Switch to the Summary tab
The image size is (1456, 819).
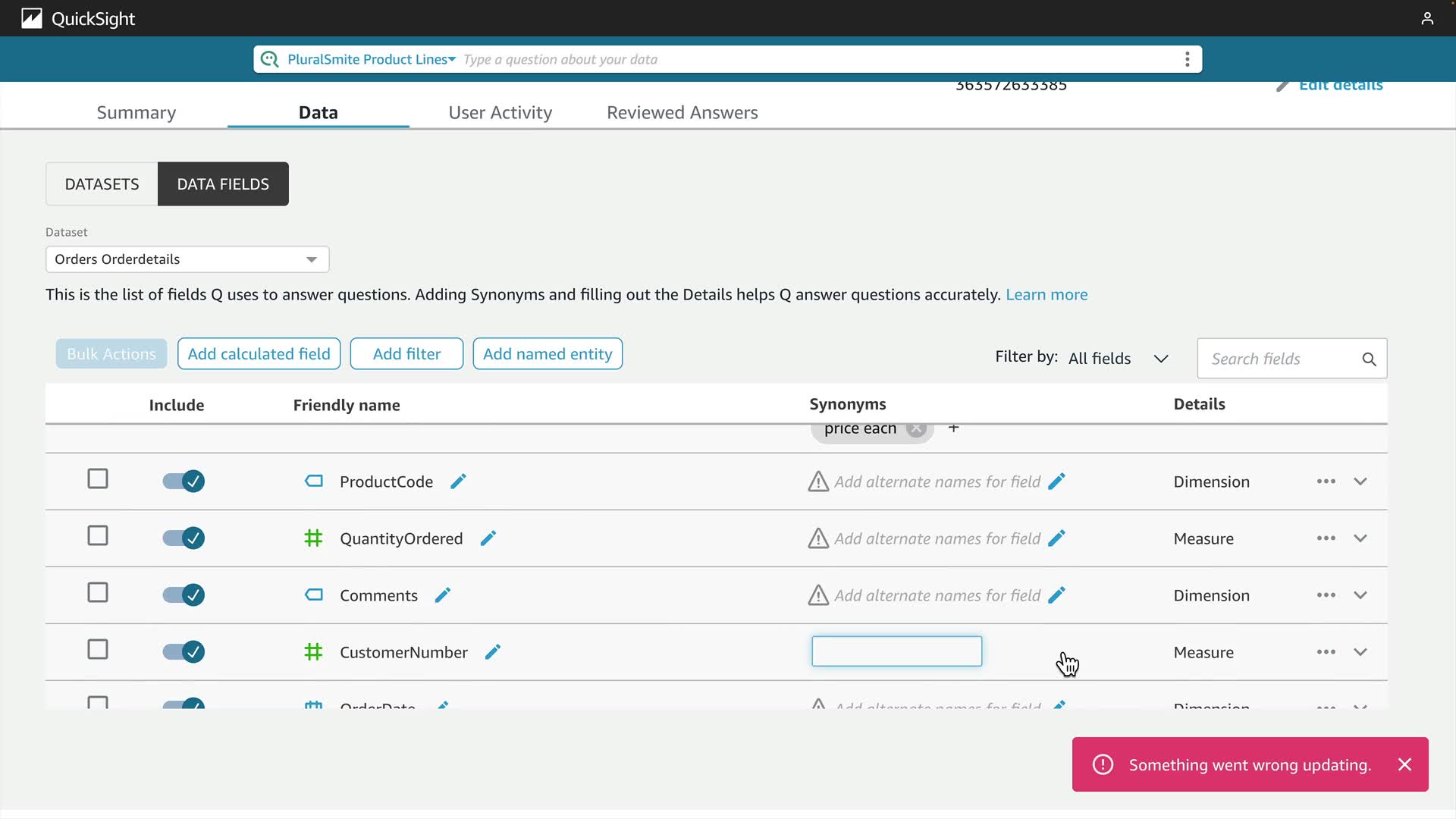[136, 112]
